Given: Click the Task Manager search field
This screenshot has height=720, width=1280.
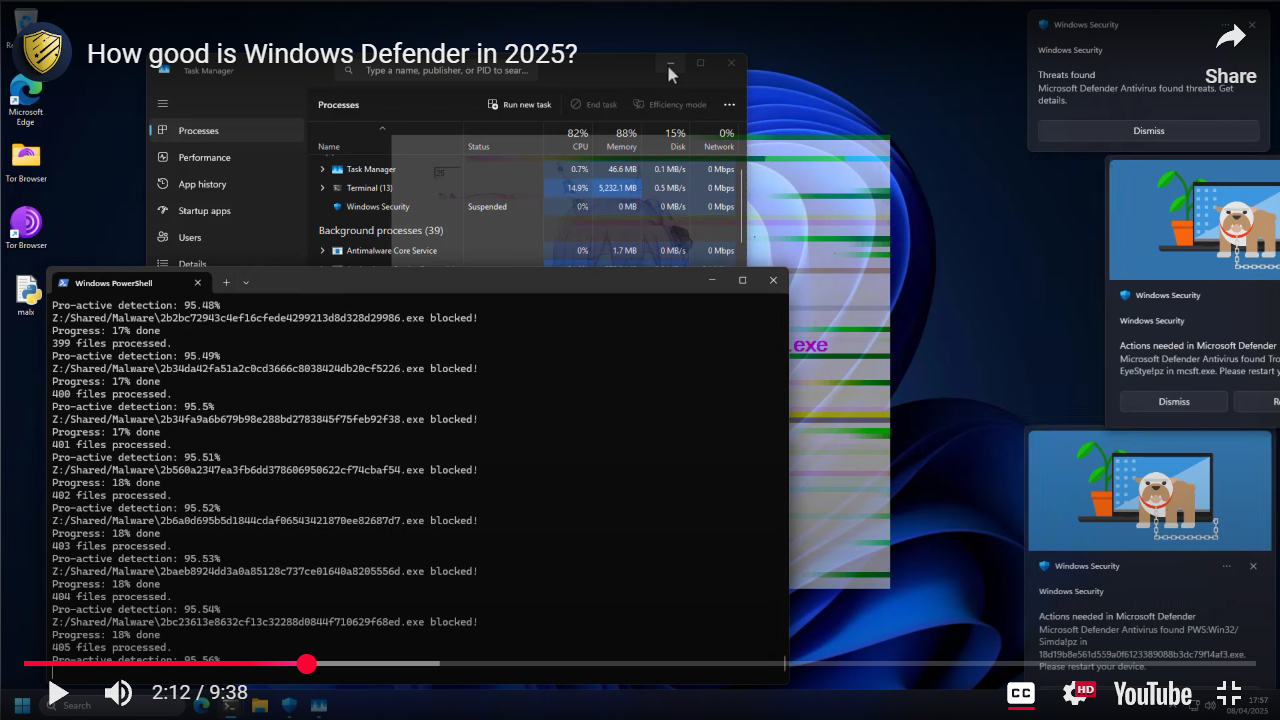Looking at the screenshot, I should pos(446,71).
